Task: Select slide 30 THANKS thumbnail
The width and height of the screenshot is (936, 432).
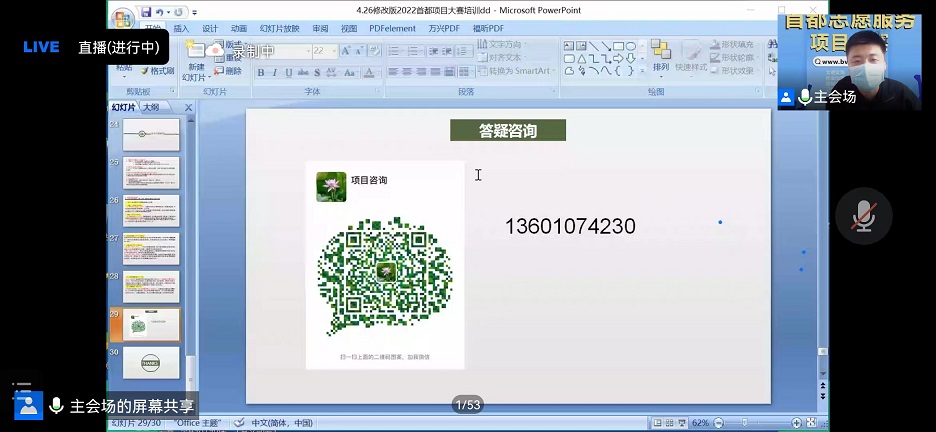Action: 151,363
